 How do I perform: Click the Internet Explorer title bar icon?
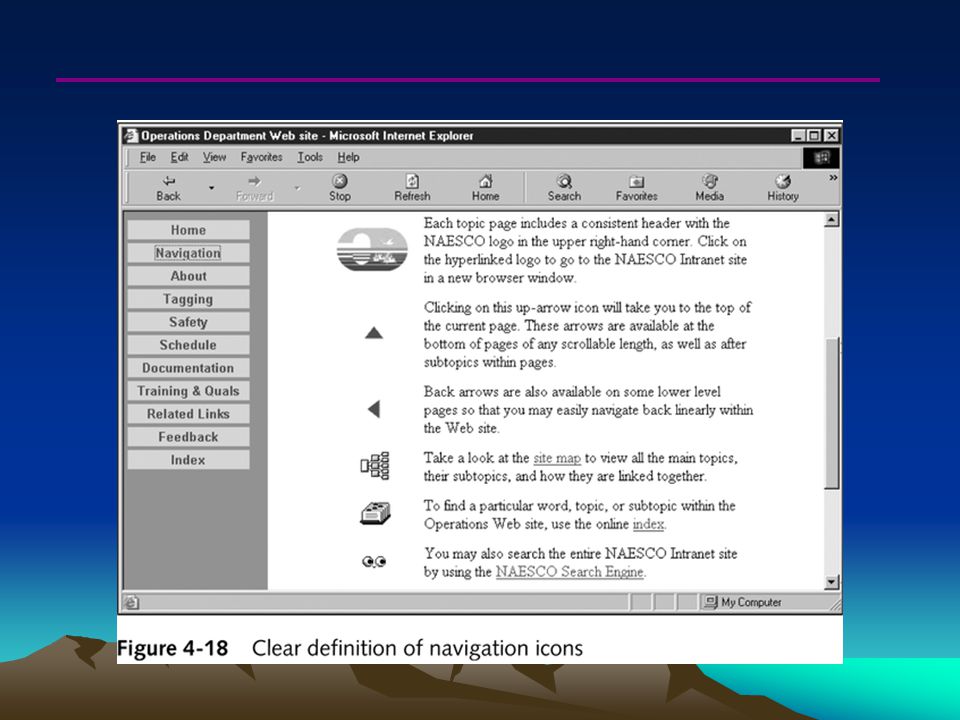(130, 136)
